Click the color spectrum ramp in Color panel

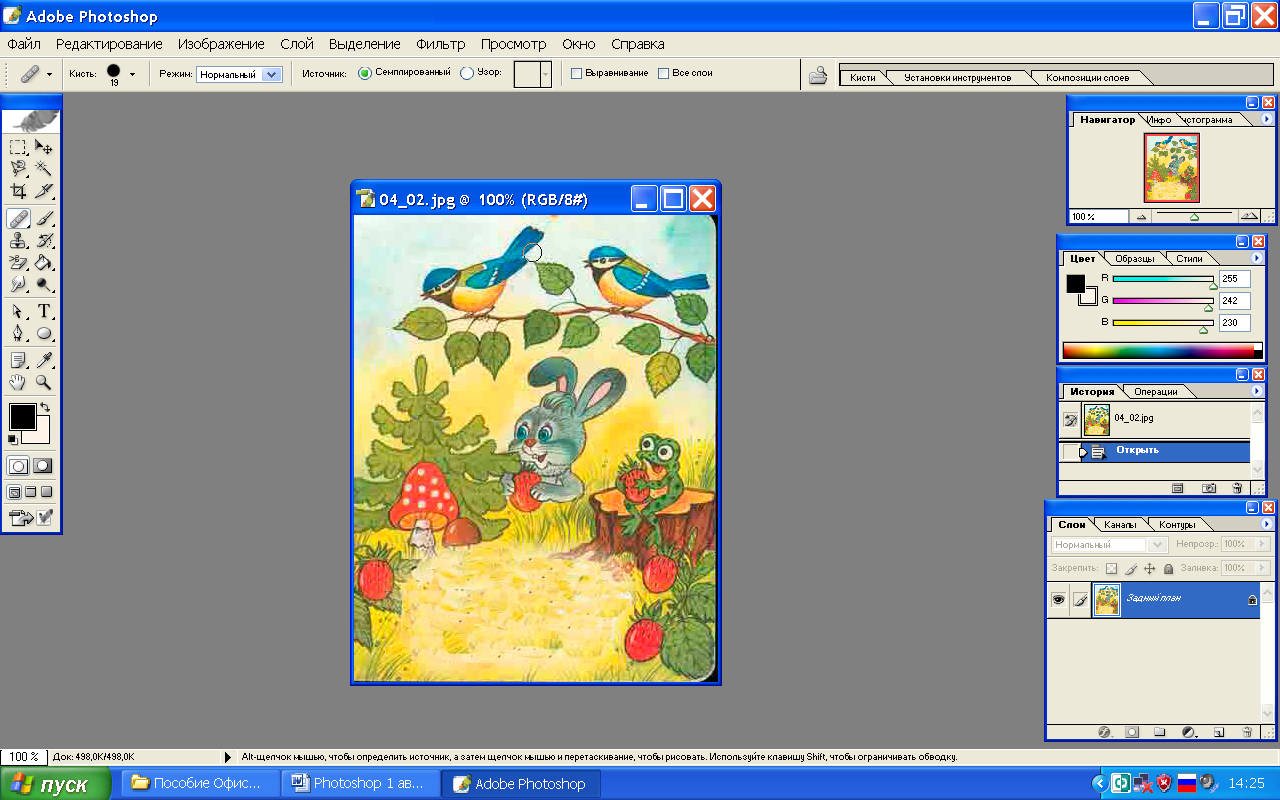tap(1159, 350)
